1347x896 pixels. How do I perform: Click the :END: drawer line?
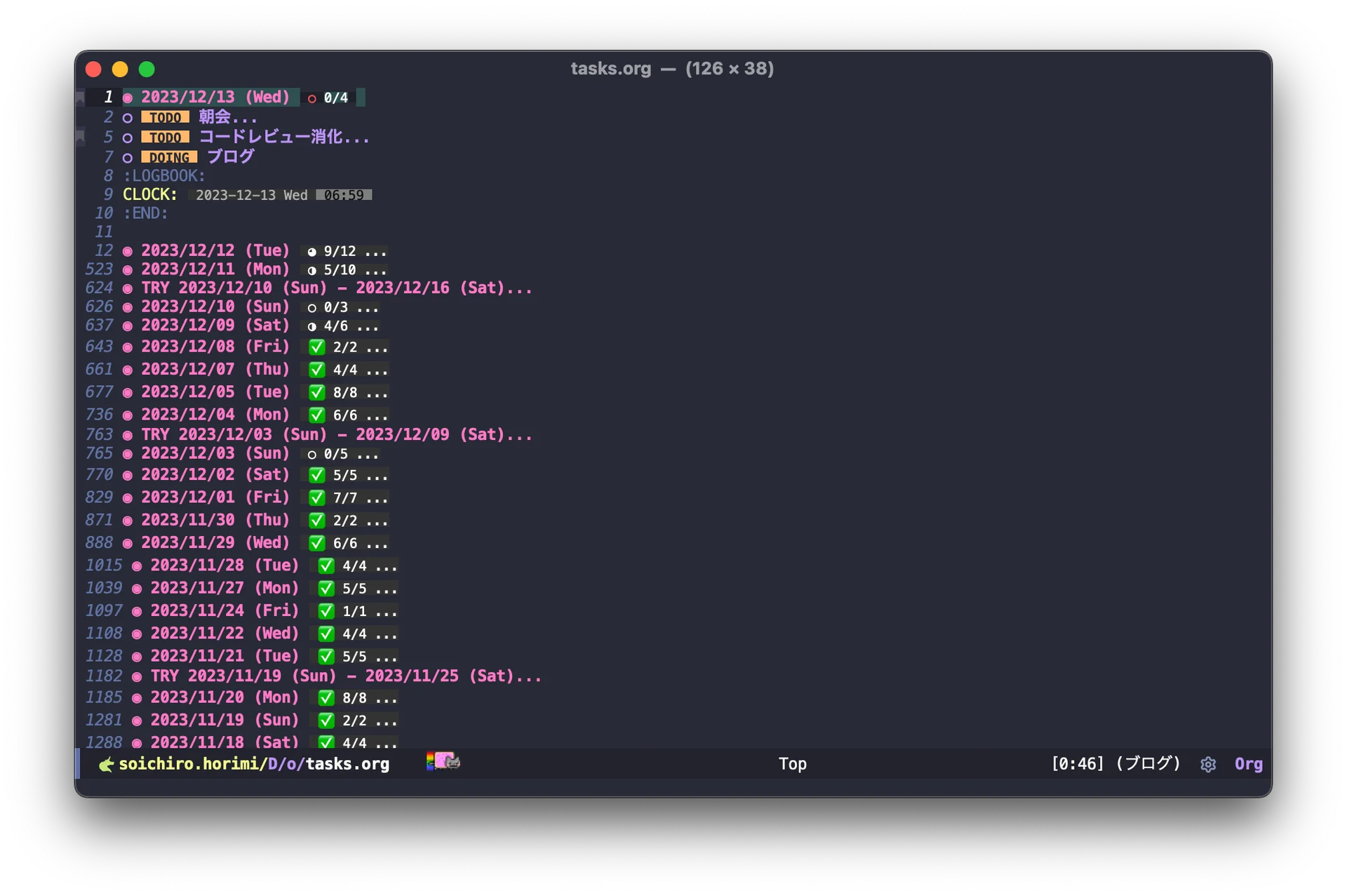(x=146, y=213)
